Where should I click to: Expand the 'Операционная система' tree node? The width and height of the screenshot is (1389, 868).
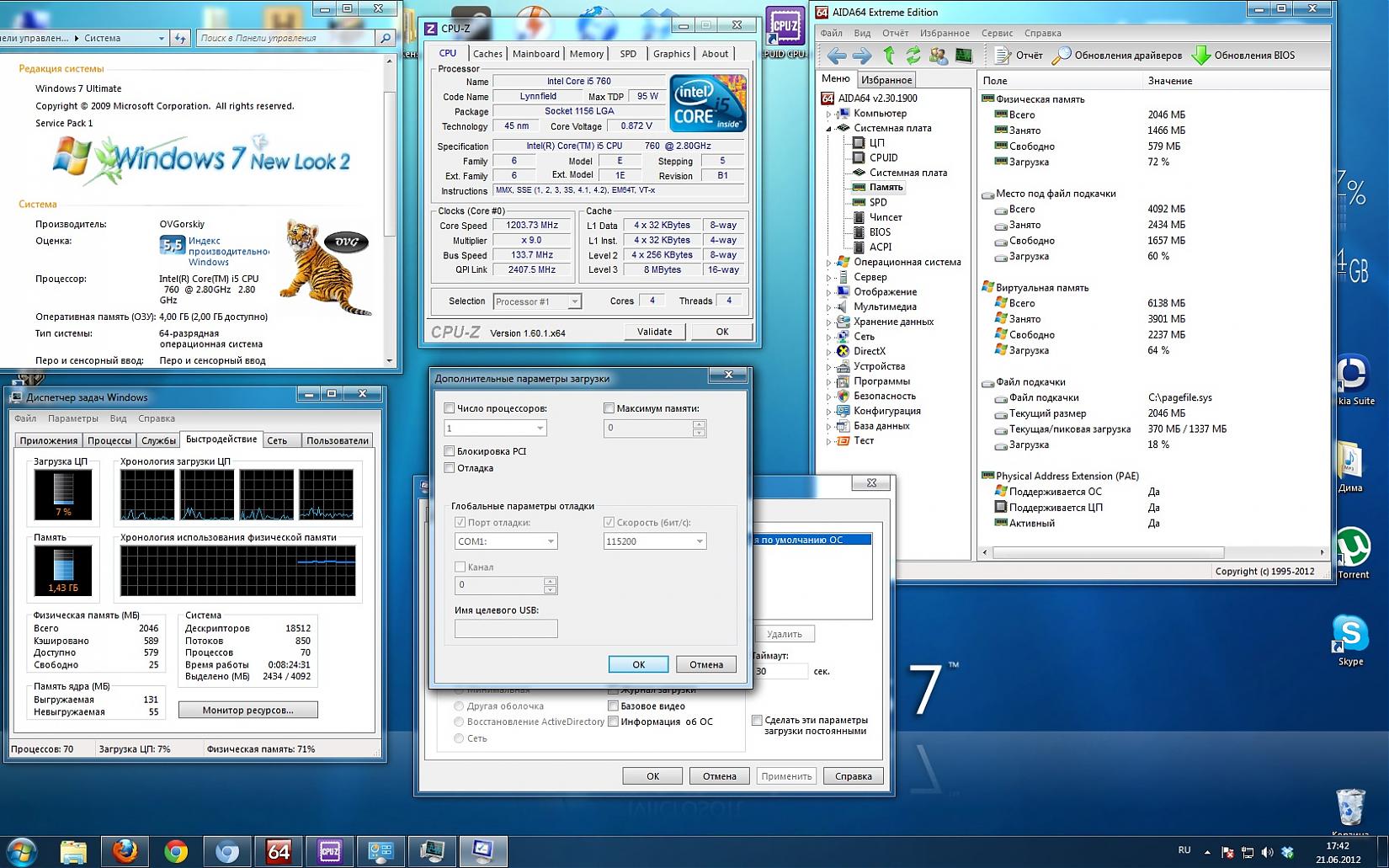(828, 262)
